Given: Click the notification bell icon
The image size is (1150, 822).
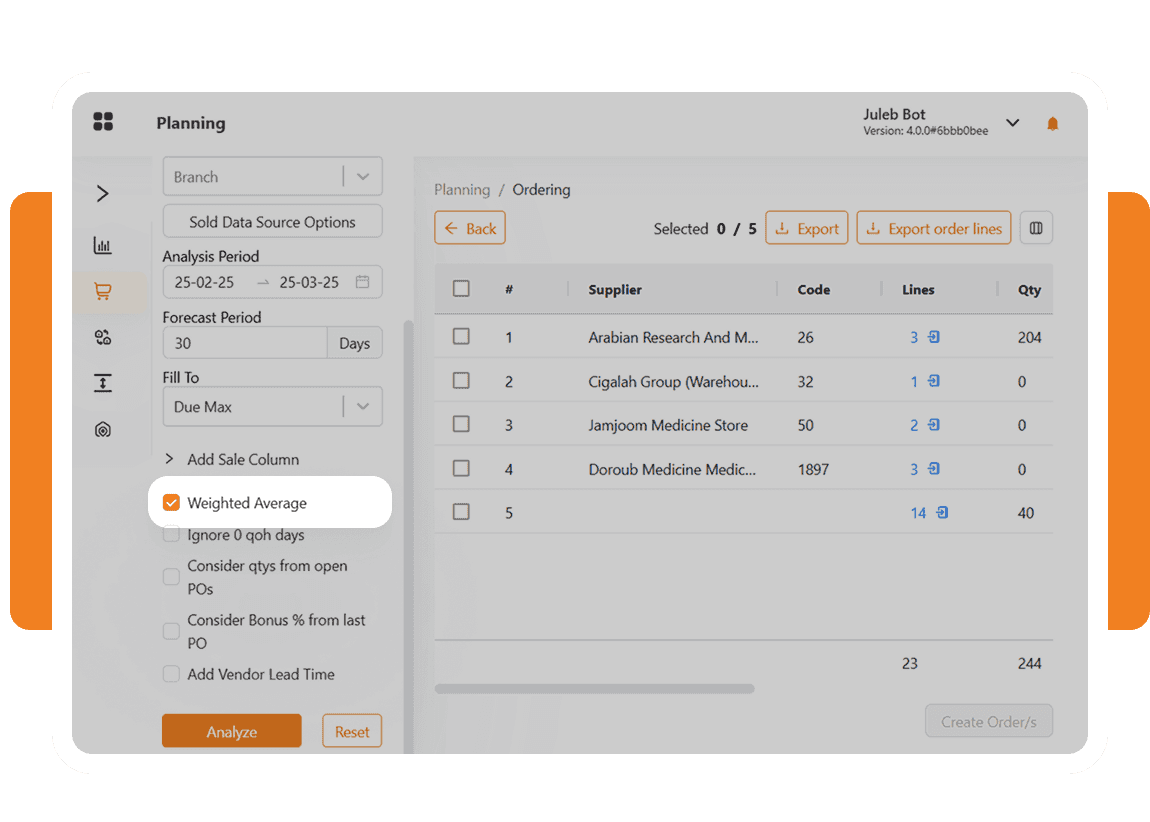Looking at the screenshot, I should (1052, 124).
